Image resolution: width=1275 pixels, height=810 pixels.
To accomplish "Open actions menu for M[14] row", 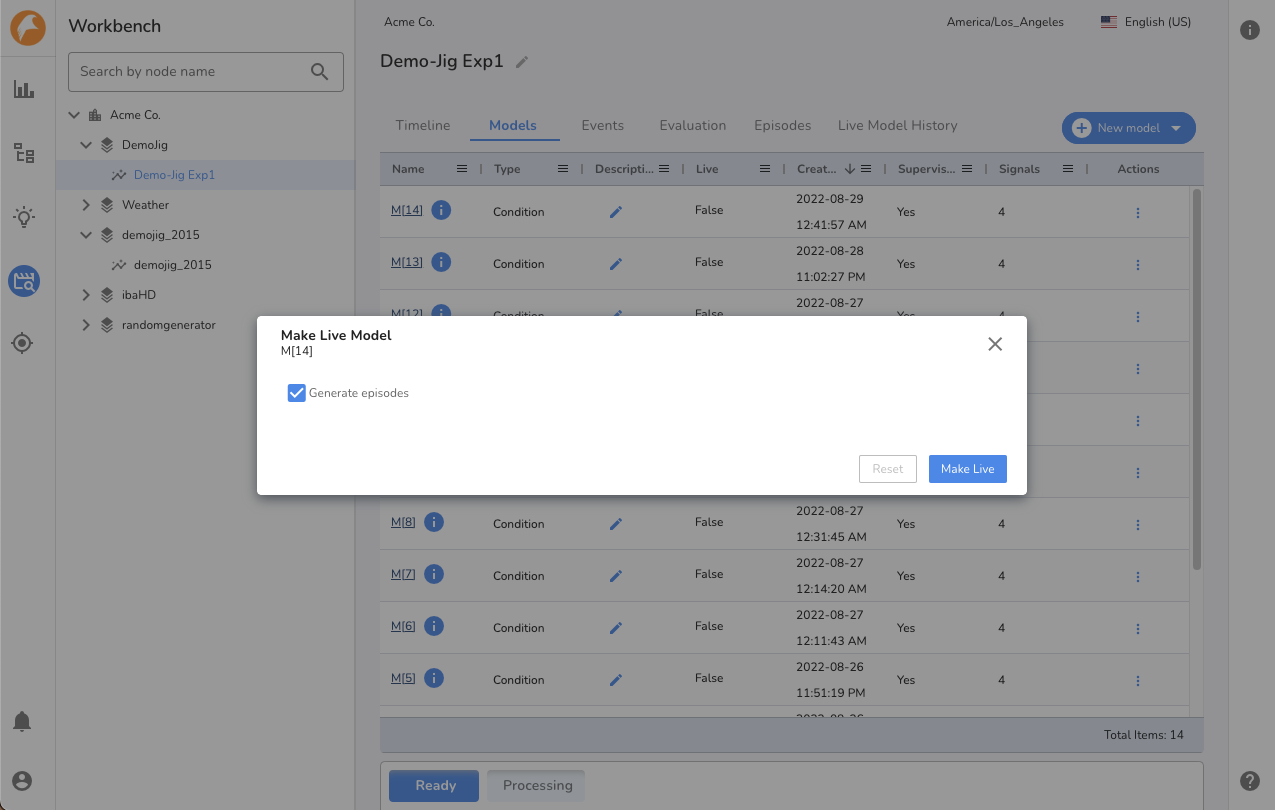I will [x=1138, y=212].
